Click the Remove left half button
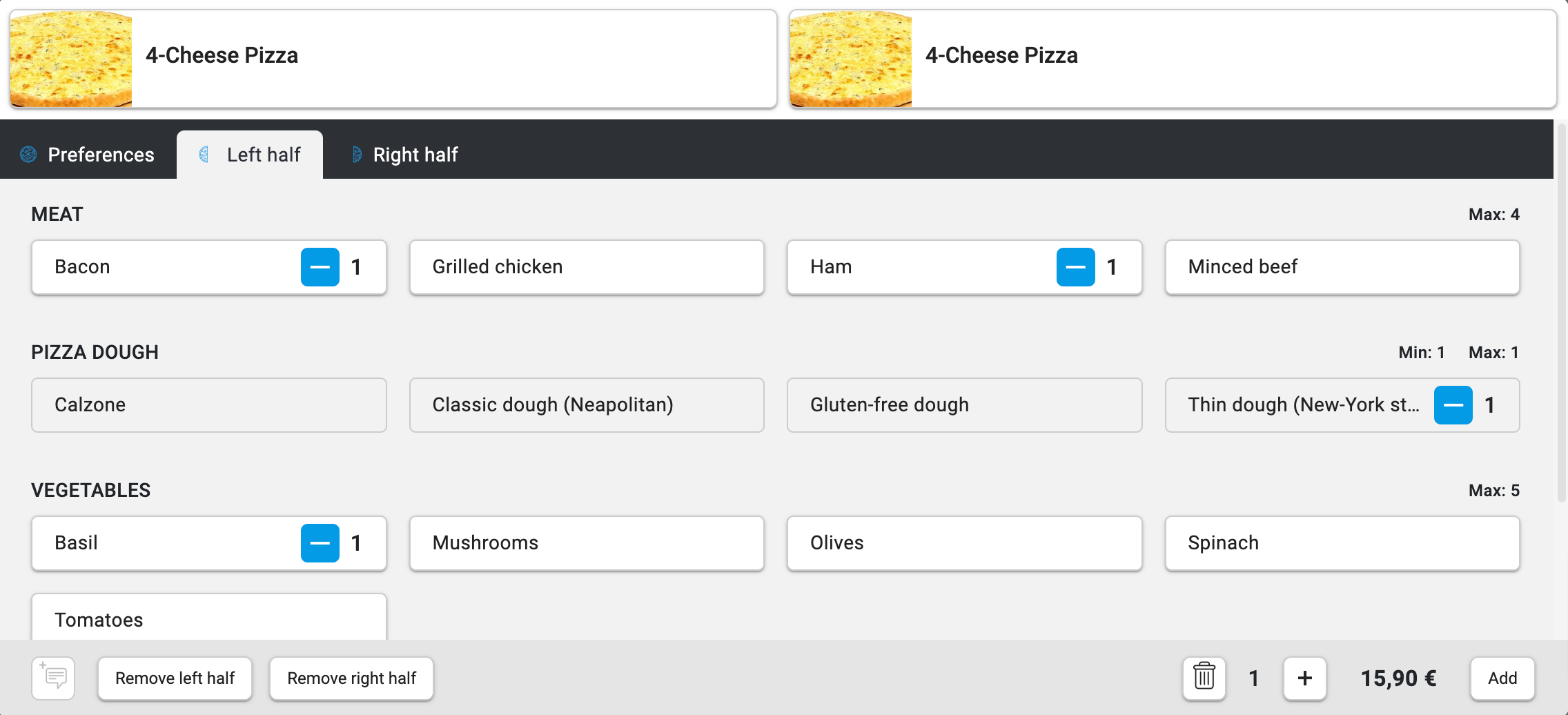The width and height of the screenshot is (1568, 715). click(x=175, y=678)
